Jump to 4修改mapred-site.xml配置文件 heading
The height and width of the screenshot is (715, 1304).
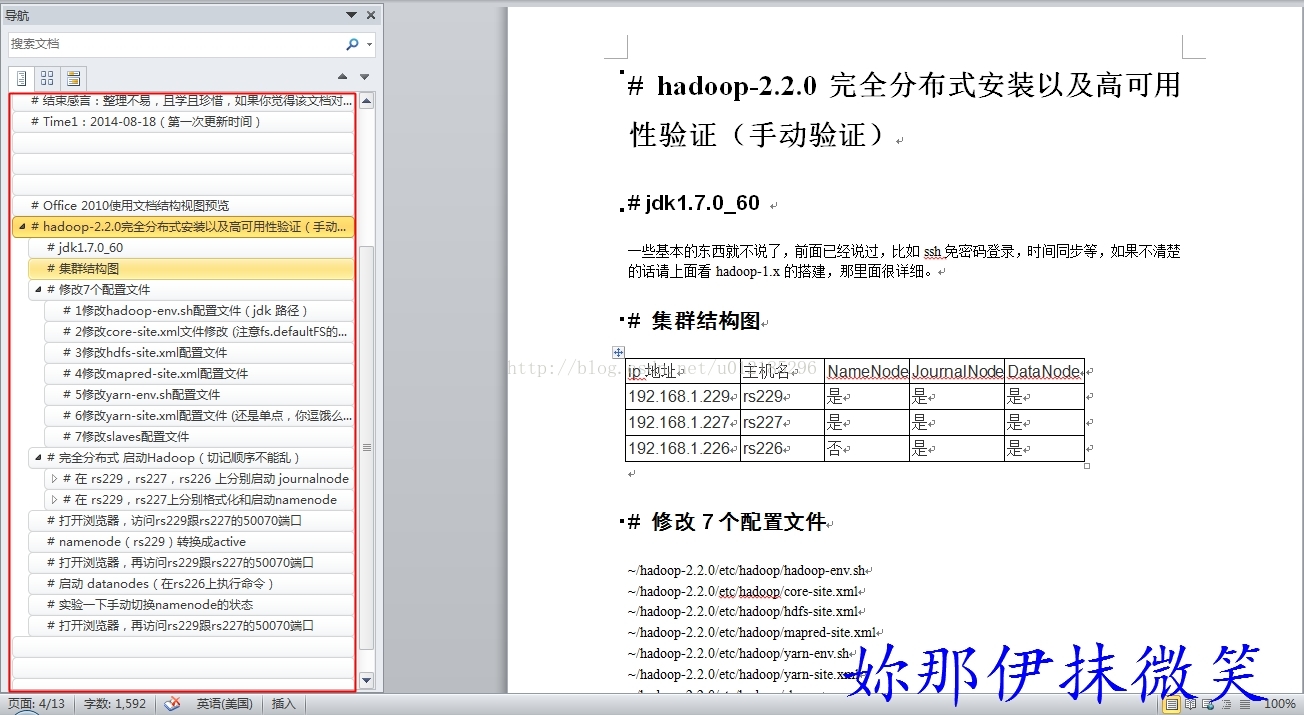(199, 373)
